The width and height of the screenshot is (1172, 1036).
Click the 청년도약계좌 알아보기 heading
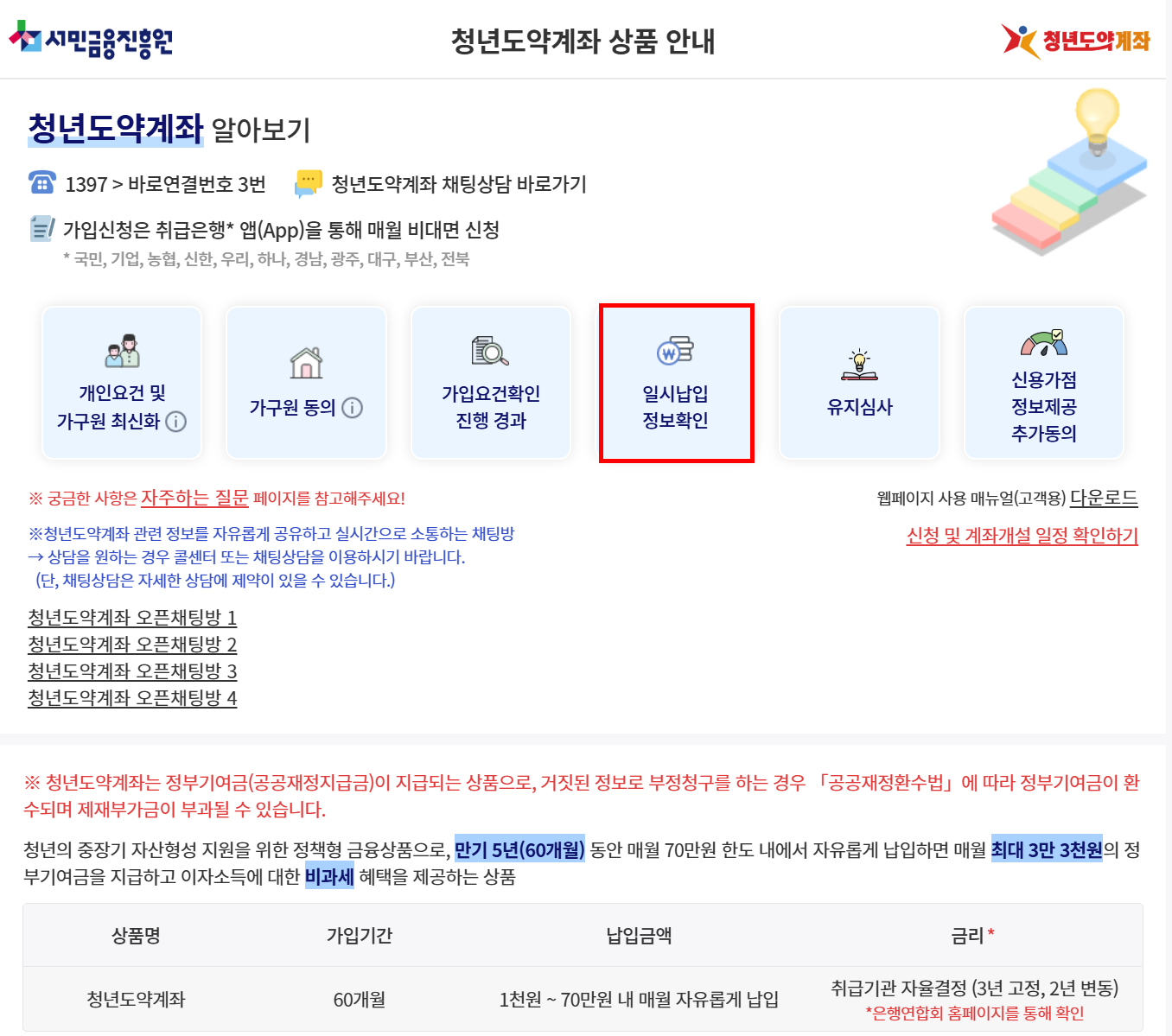[169, 129]
